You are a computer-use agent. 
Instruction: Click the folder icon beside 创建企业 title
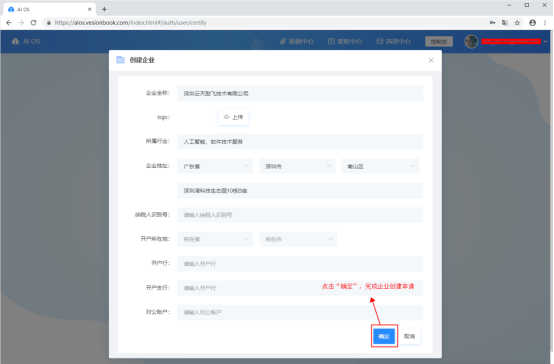pyautogui.click(x=120, y=60)
